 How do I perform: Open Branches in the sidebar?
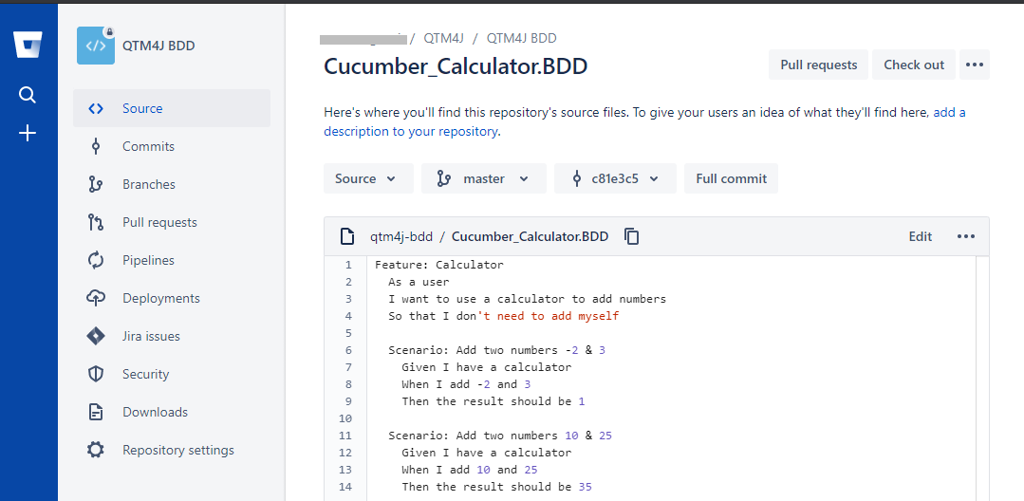click(172, 184)
